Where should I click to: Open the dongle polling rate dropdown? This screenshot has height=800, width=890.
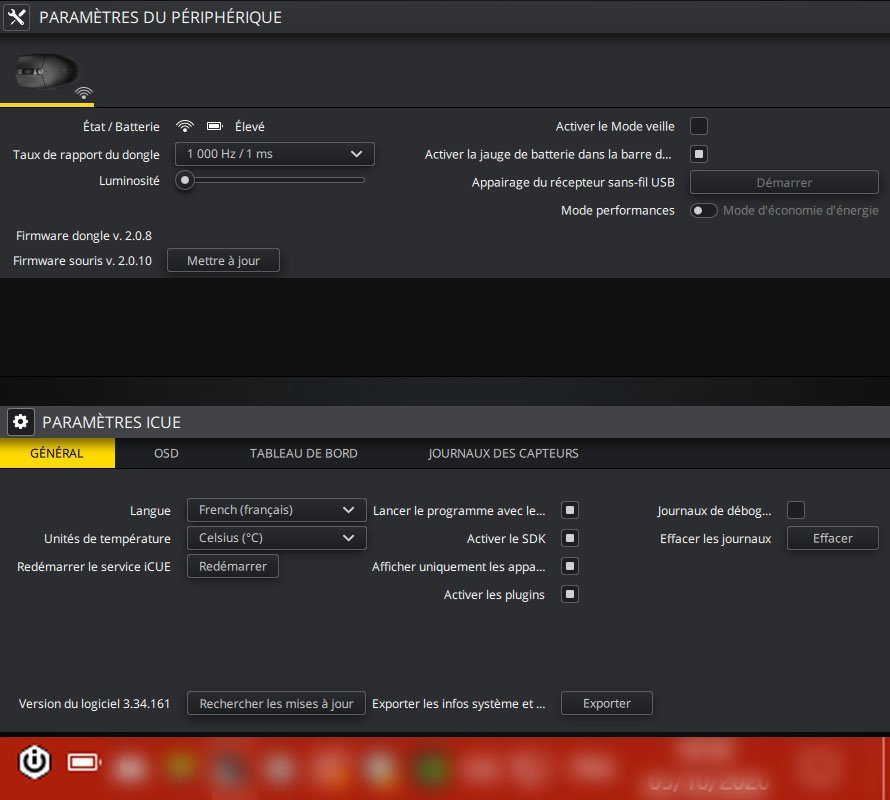point(274,154)
